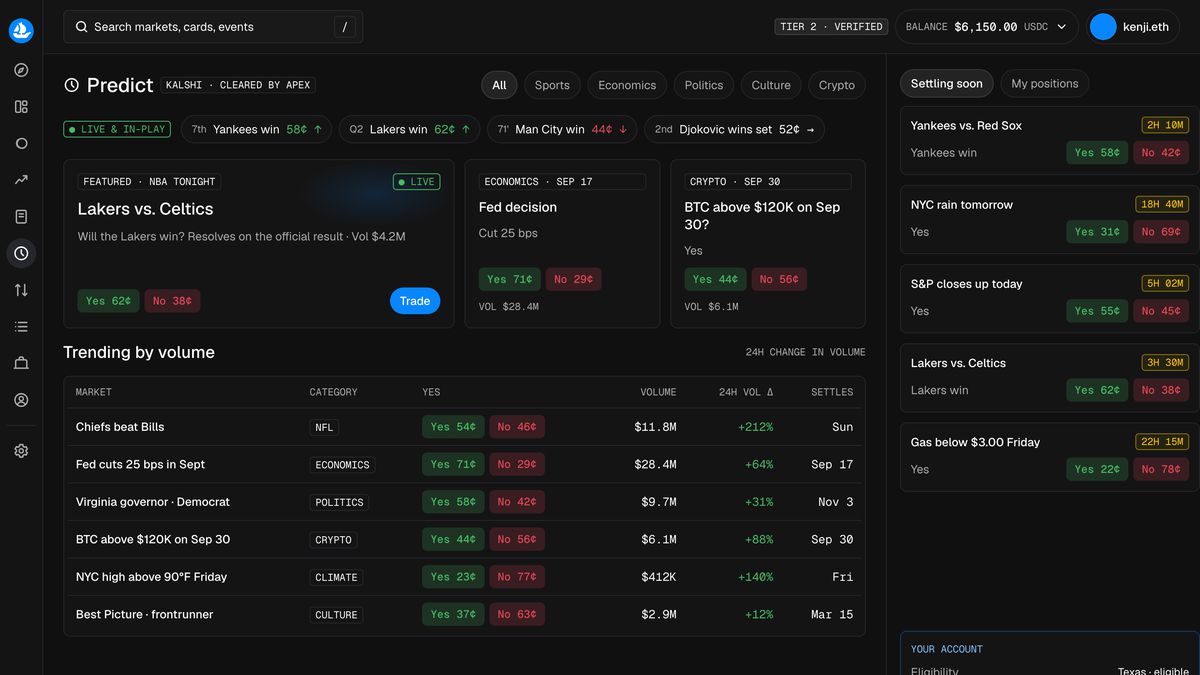Open the profile person icon in sidebar

(x=21, y=400)
